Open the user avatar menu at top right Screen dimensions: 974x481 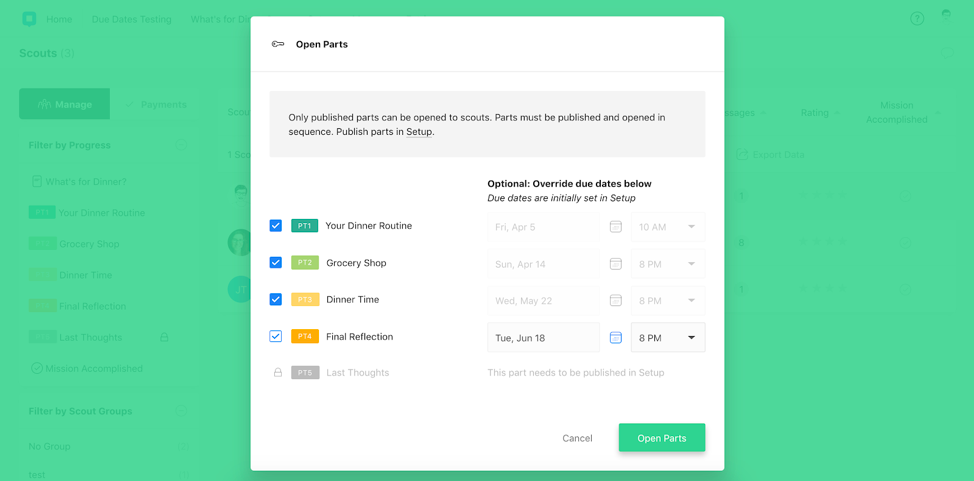tap(946, 16)
